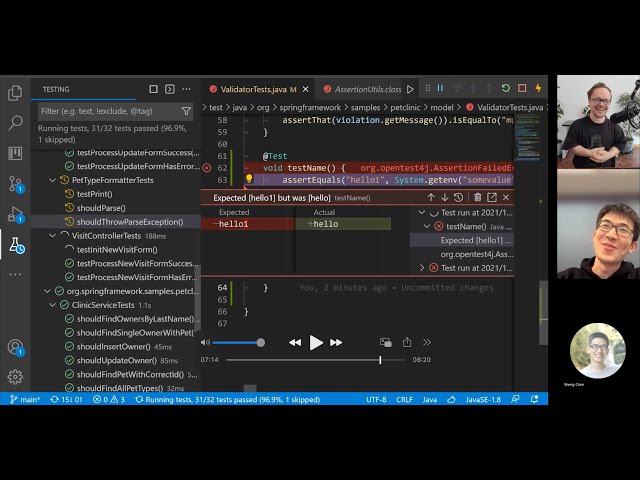Click CRLF line ending in status bar
Viewport: 640px width, 480px height.
404,399
